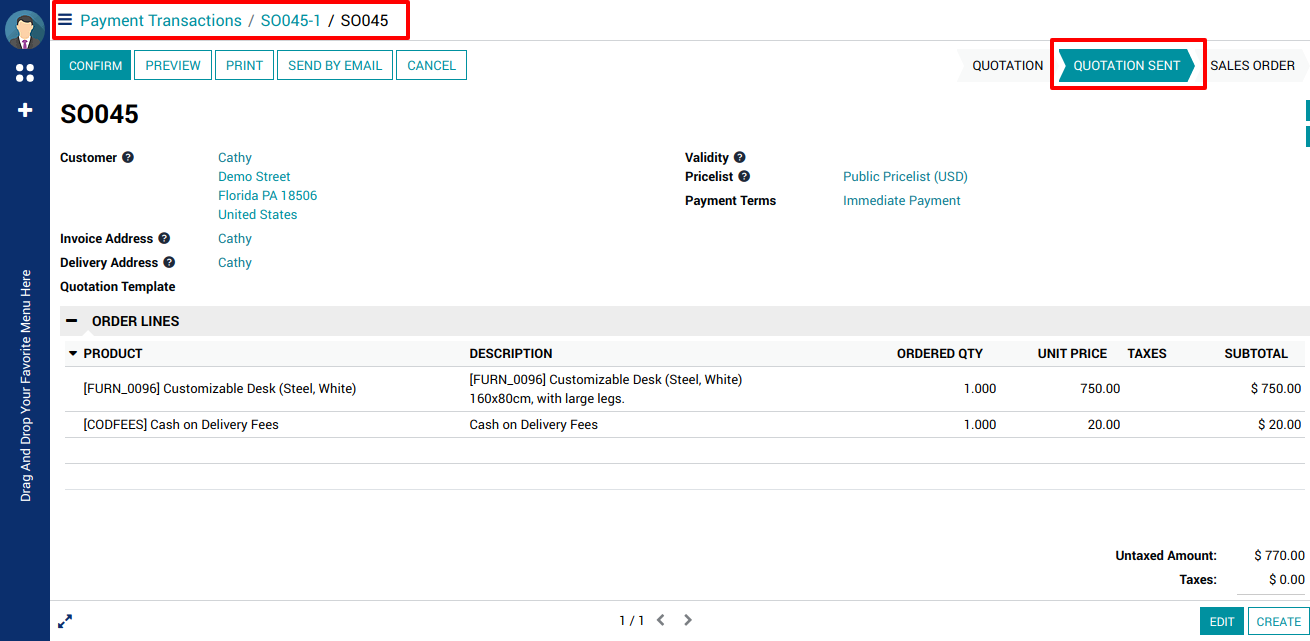This screenshot has width=1310, height=641.
Task: Open the Product column dropdown arrow
Action: pyautogui.click(x=73, y=353)
